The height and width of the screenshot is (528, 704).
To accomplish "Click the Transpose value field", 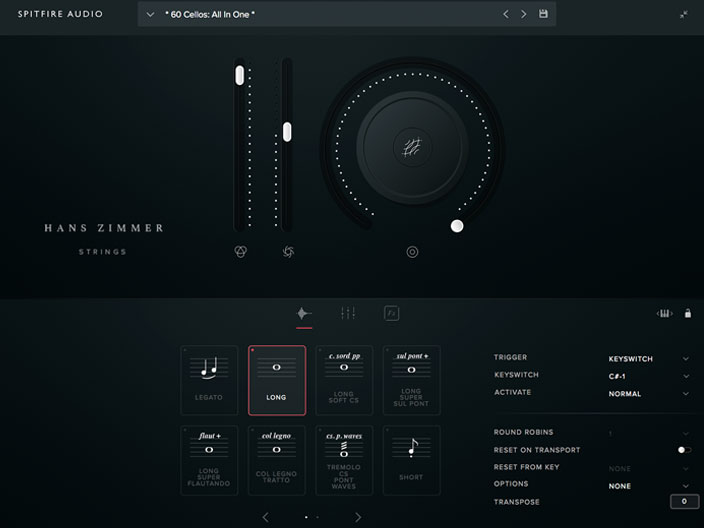I will (684, 502).
